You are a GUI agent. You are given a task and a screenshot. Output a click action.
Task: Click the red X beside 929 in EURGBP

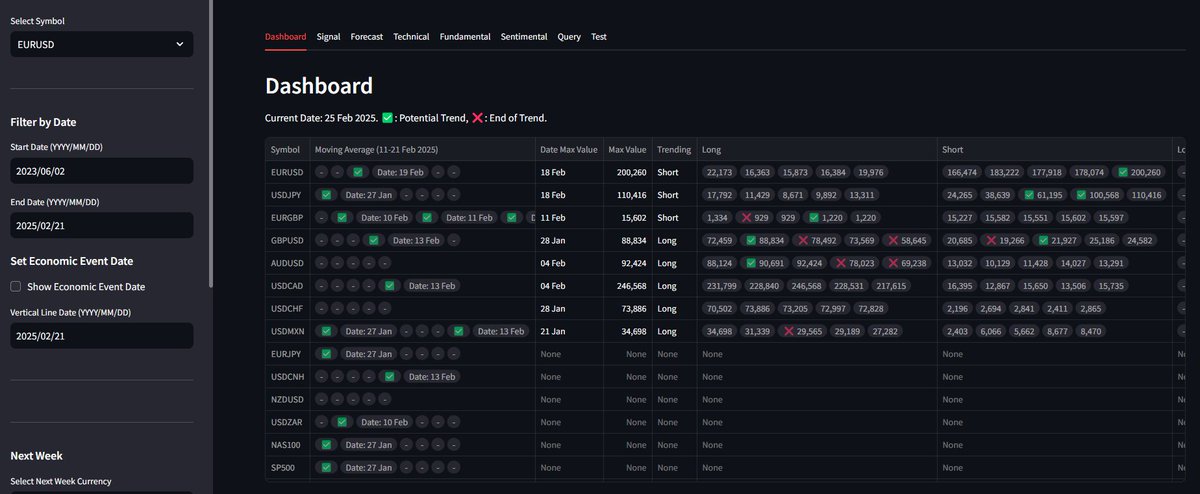point(747,218)
